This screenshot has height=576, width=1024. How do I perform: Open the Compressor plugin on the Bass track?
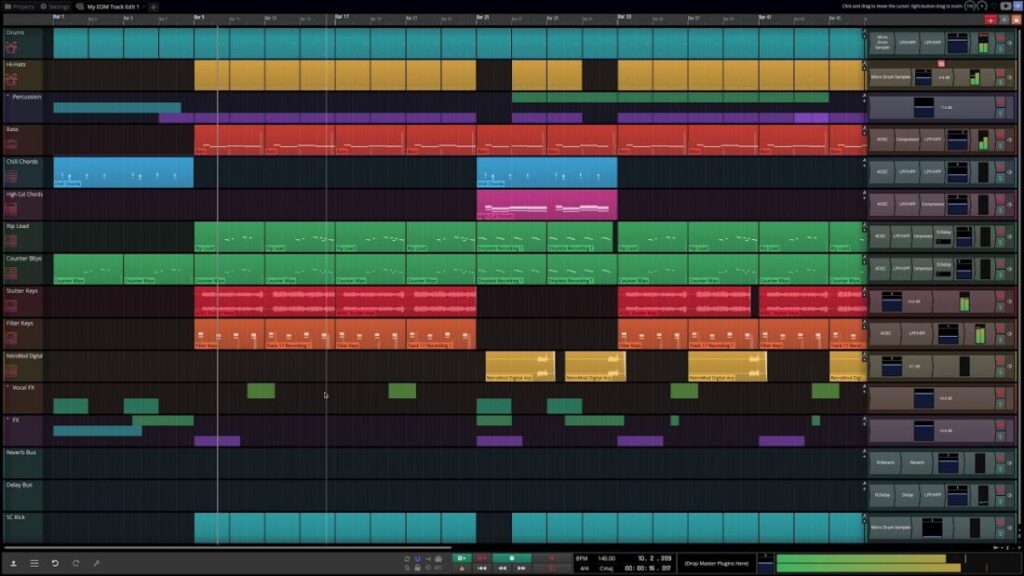click(906, 139)
